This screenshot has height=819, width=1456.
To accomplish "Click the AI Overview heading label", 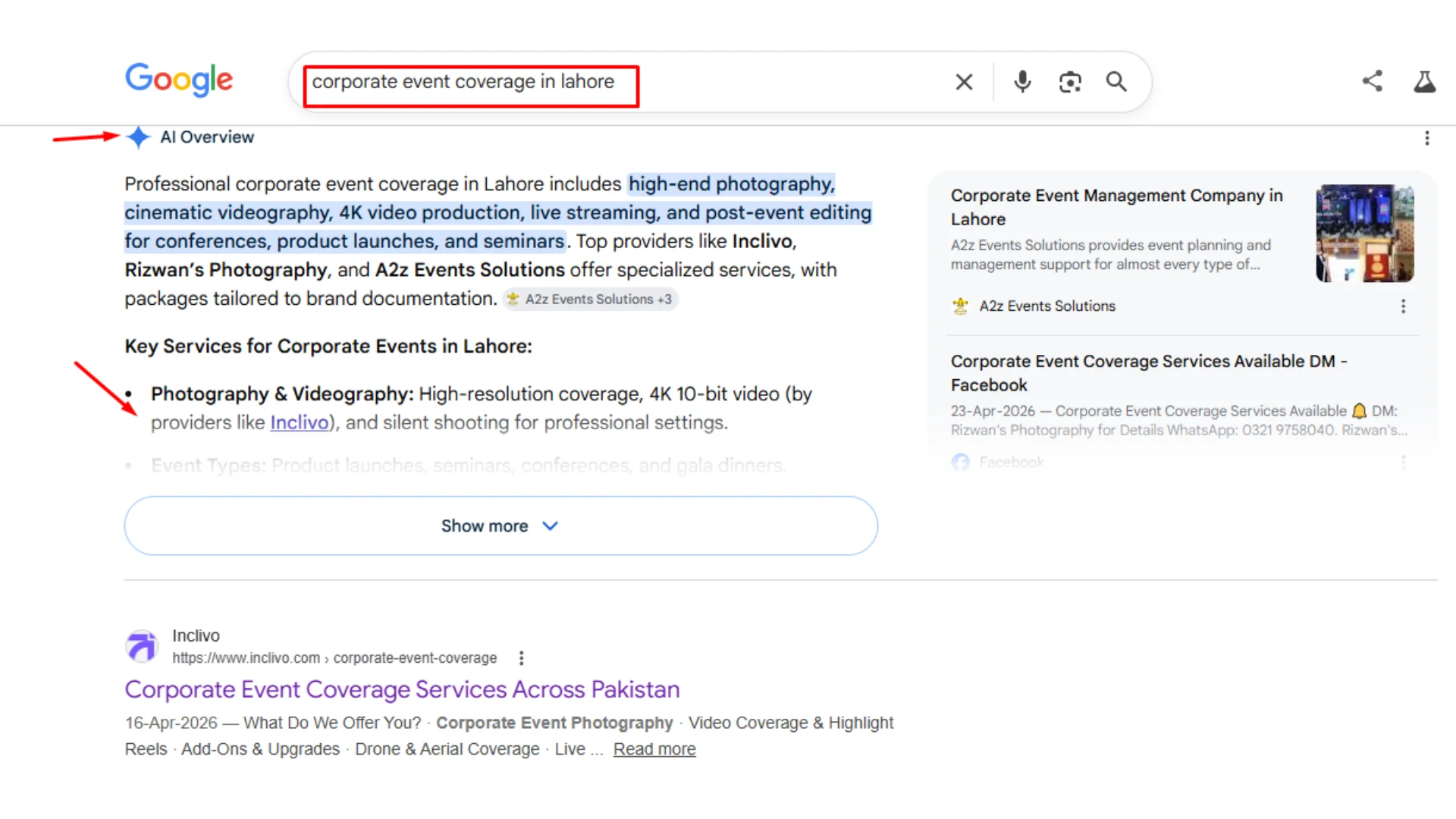I will point(207,137).
